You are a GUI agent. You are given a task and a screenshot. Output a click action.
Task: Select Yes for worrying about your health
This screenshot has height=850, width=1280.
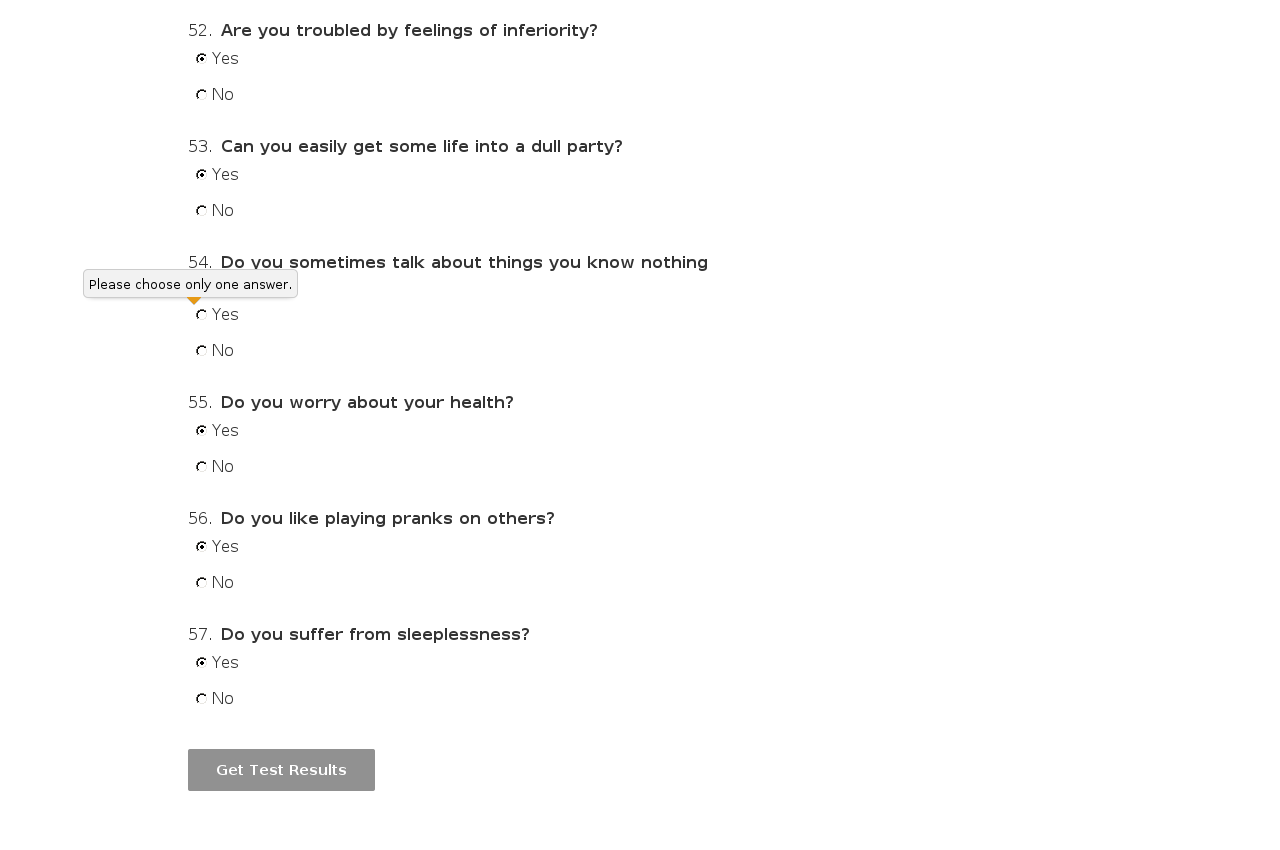click(202, 431)
